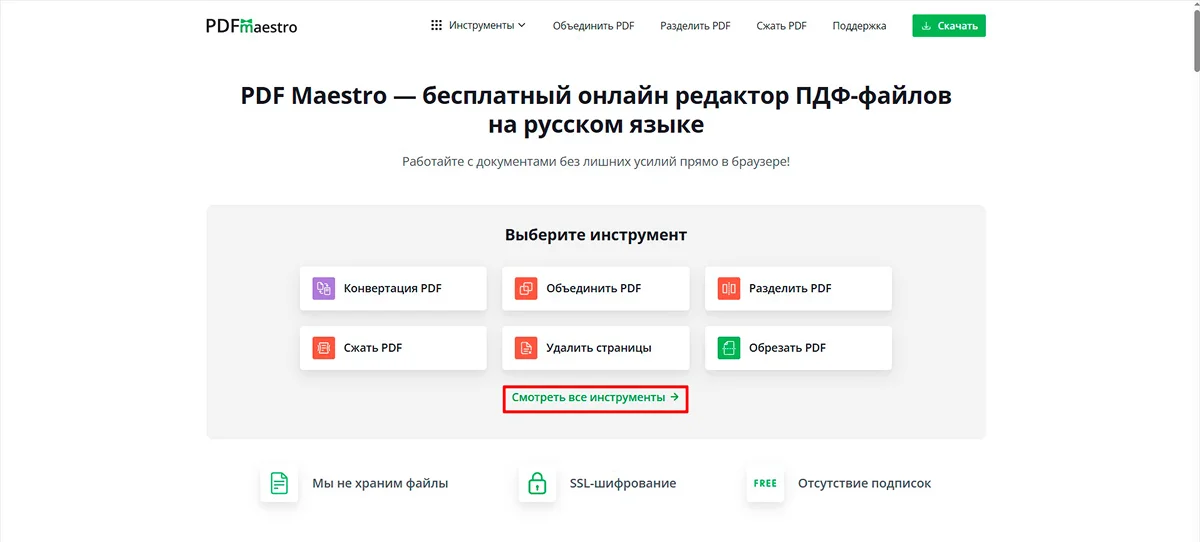Screen dimensions: 1200x542
Task: Go to the Поддержка page
Action: click(x=859, y=26)
